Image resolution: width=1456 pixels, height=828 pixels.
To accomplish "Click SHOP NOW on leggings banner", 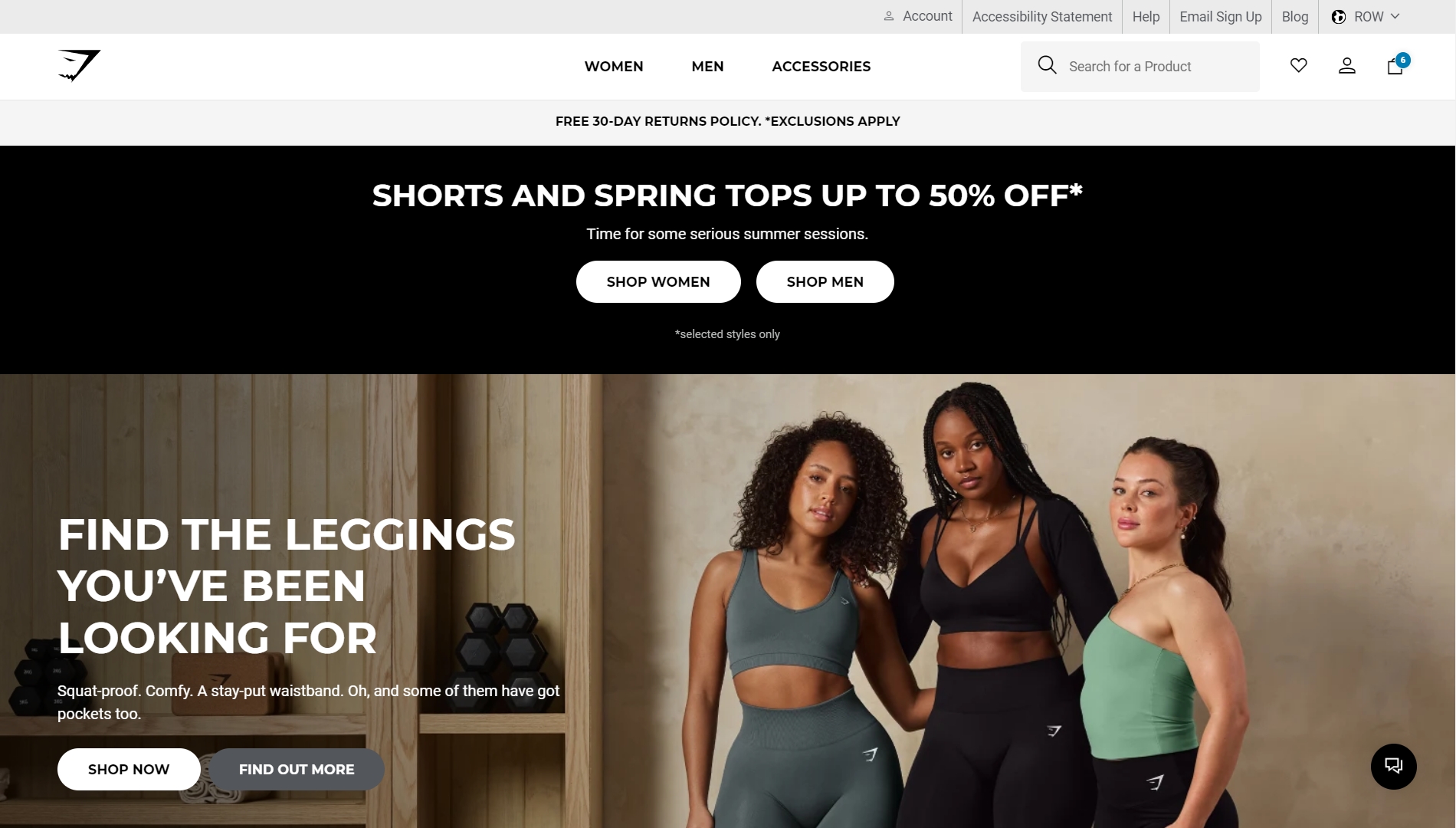I will tap(129, 769).
